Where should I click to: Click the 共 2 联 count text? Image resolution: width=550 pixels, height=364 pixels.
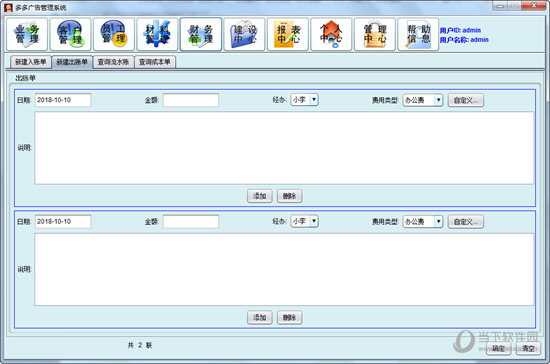(x=140, y=345)
